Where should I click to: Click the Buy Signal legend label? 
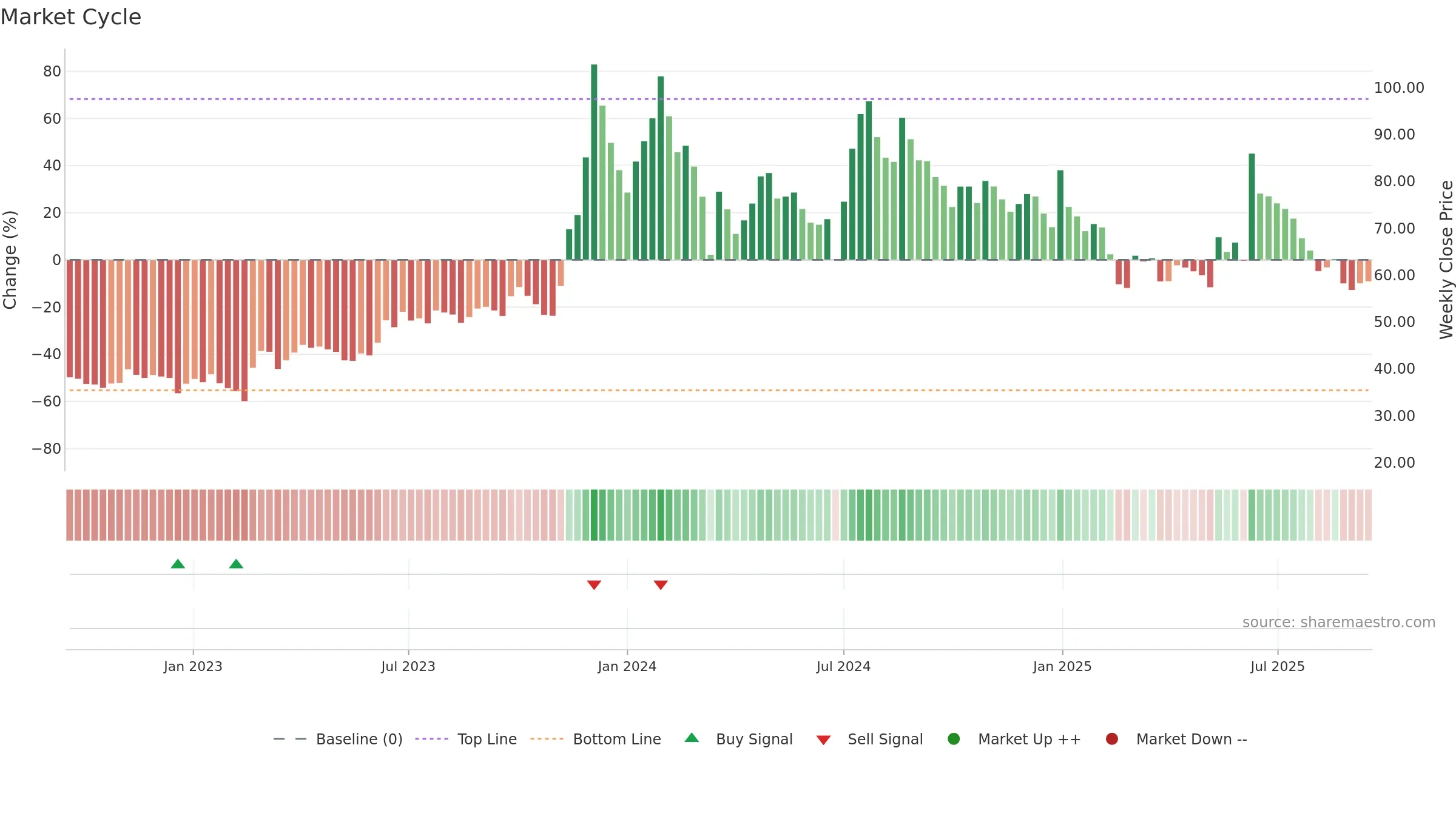point(754,739)
